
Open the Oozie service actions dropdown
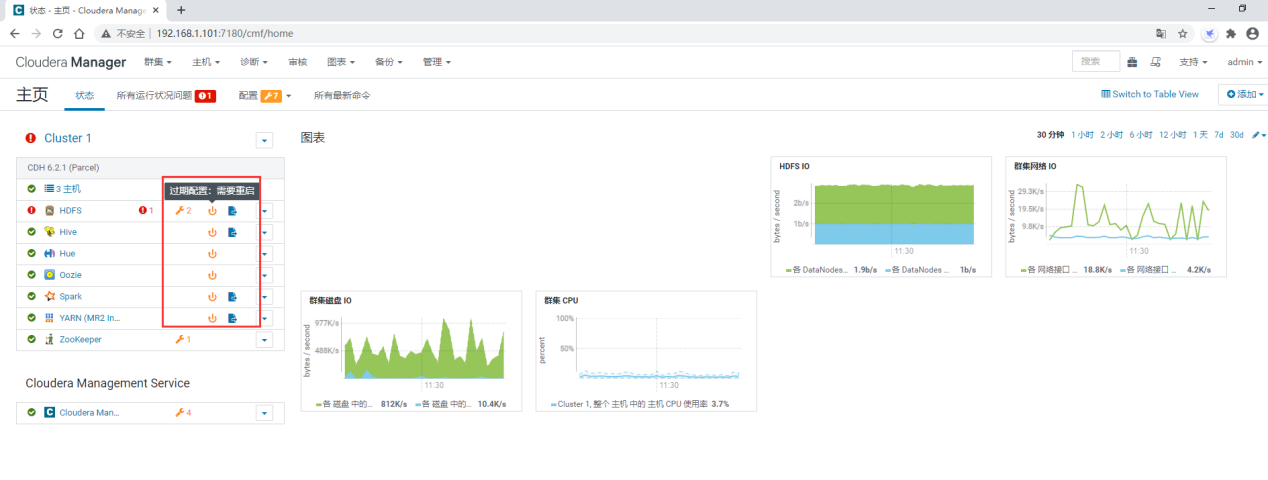265,275
